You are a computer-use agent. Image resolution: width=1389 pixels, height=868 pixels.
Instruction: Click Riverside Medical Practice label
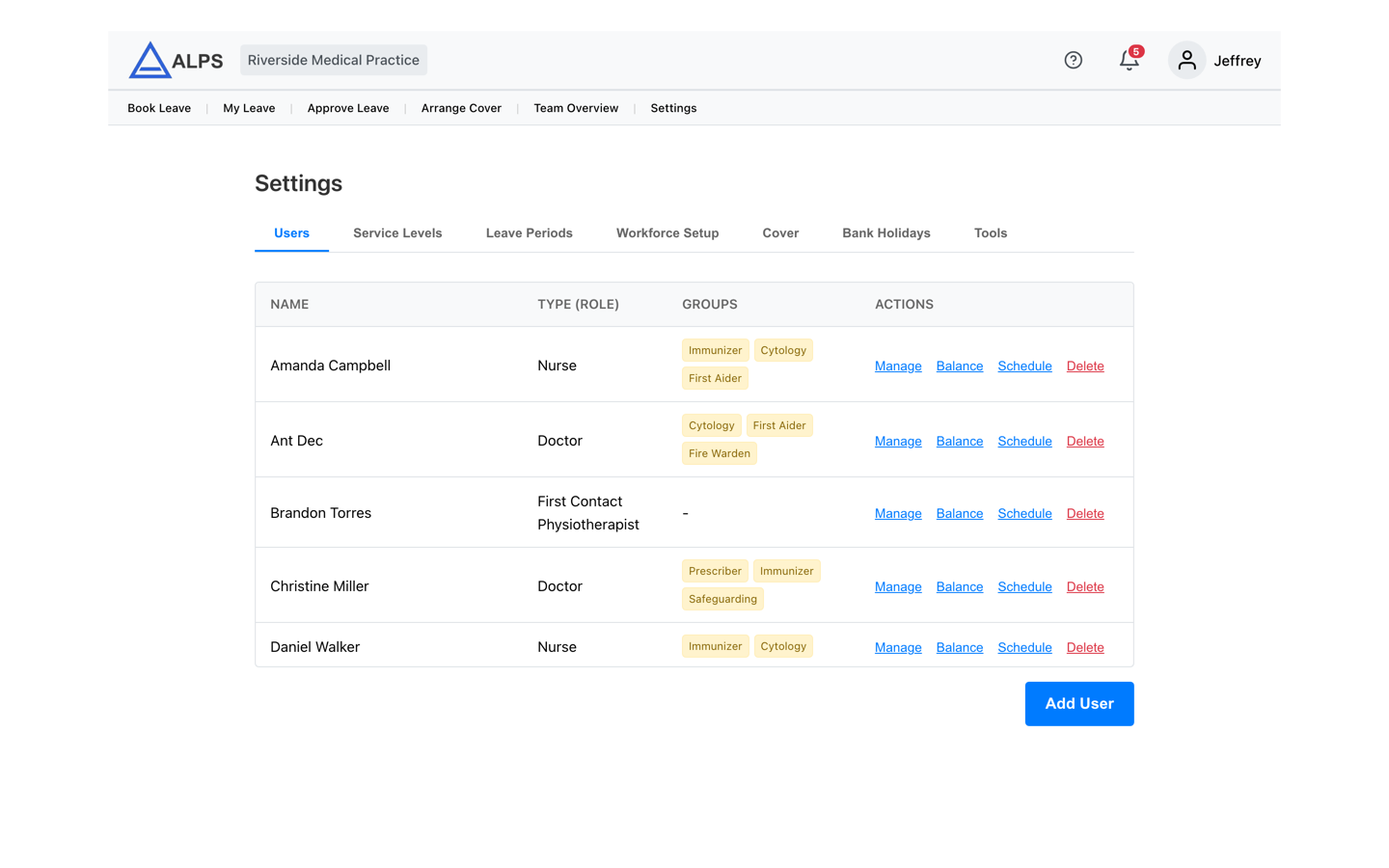coord(334,60)
